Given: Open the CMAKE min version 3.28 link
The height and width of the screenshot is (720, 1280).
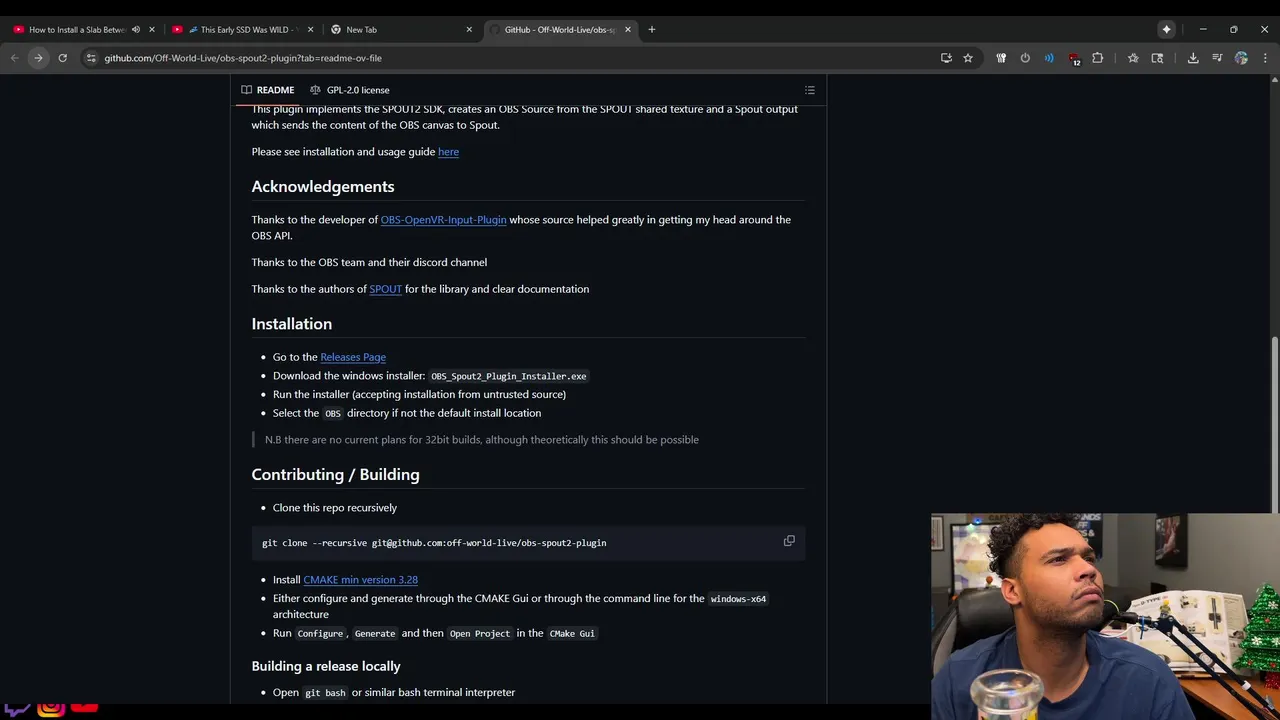Looking at the screenshot, I should coord(360,580).
